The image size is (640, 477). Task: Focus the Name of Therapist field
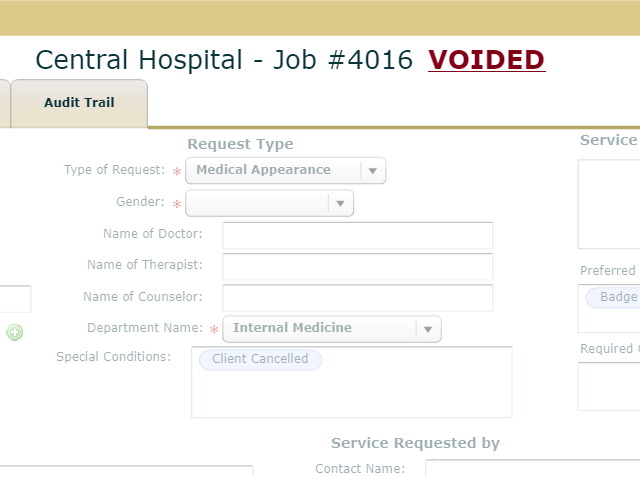[x=358, y=266]
